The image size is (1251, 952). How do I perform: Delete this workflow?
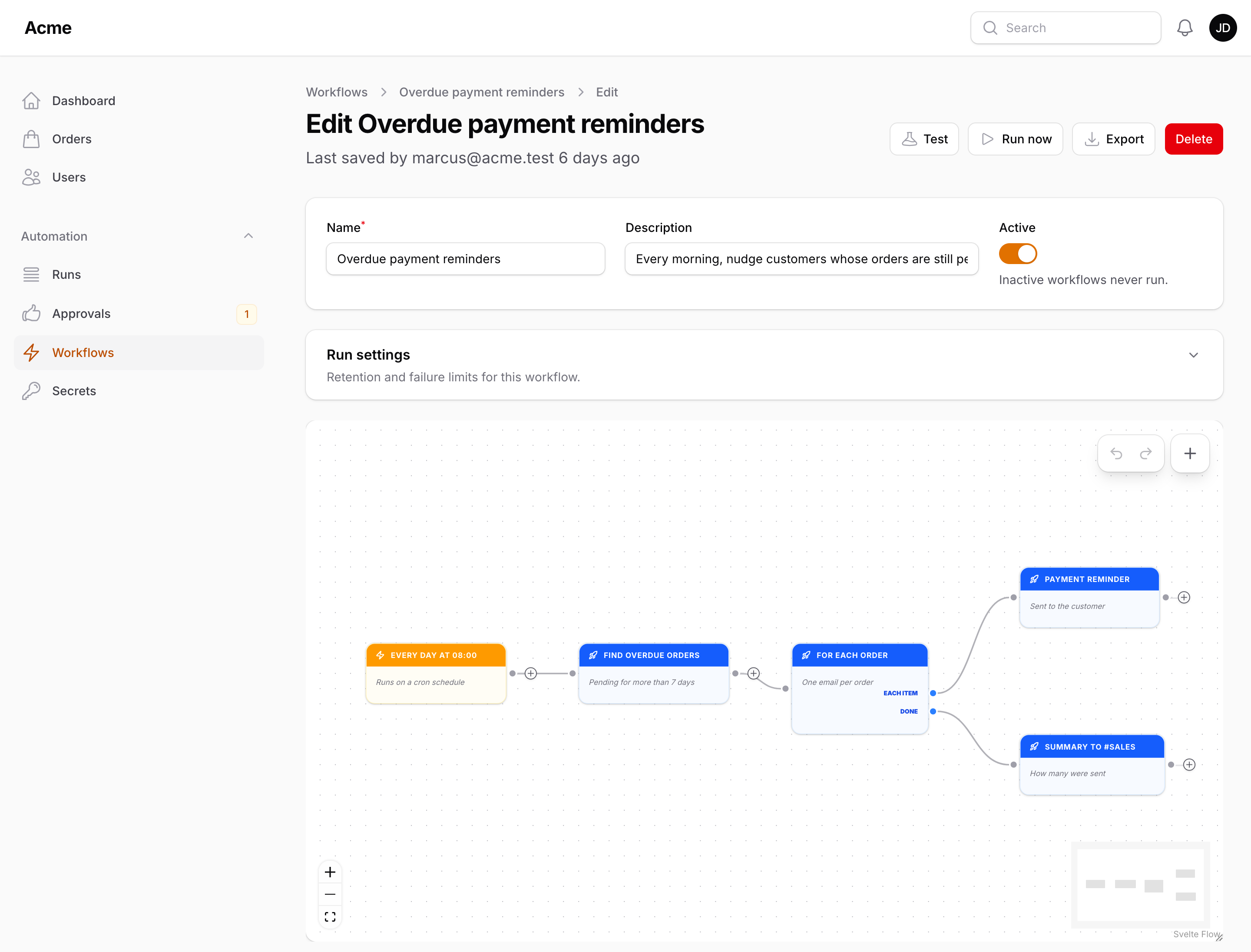pyautogui.click(x=1194, y=139)
